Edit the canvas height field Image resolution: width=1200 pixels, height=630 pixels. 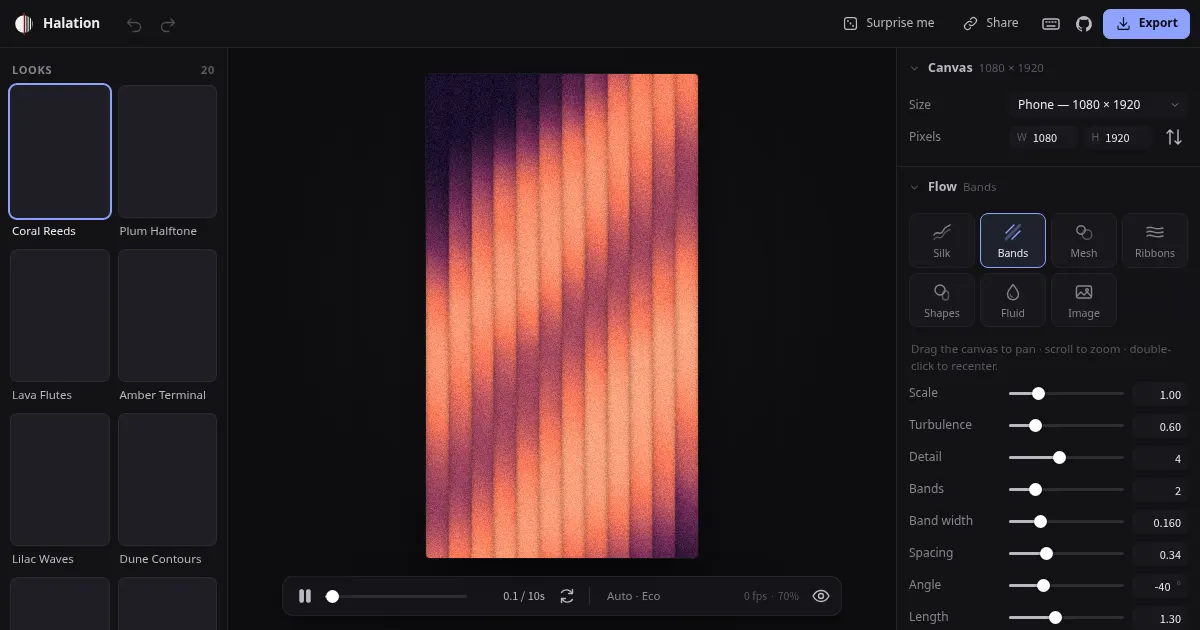click(x=1118, y=138)
